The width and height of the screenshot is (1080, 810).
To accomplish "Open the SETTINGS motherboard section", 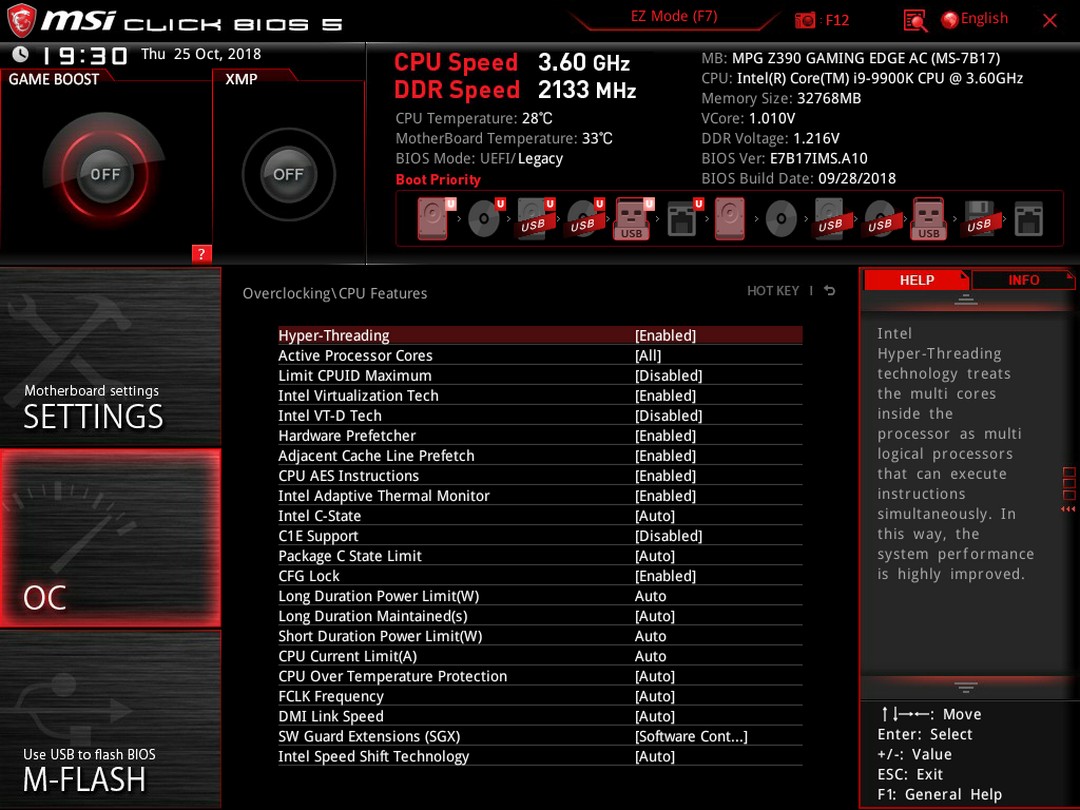I will (110, 357).
